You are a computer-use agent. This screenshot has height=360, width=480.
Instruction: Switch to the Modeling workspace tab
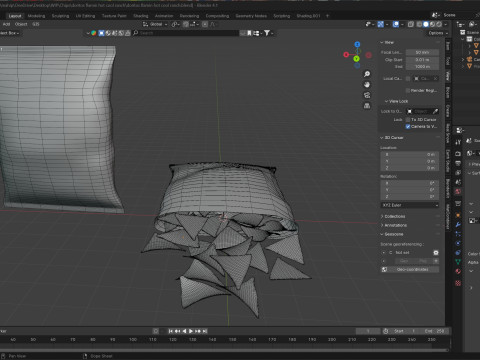coord(36,16)
